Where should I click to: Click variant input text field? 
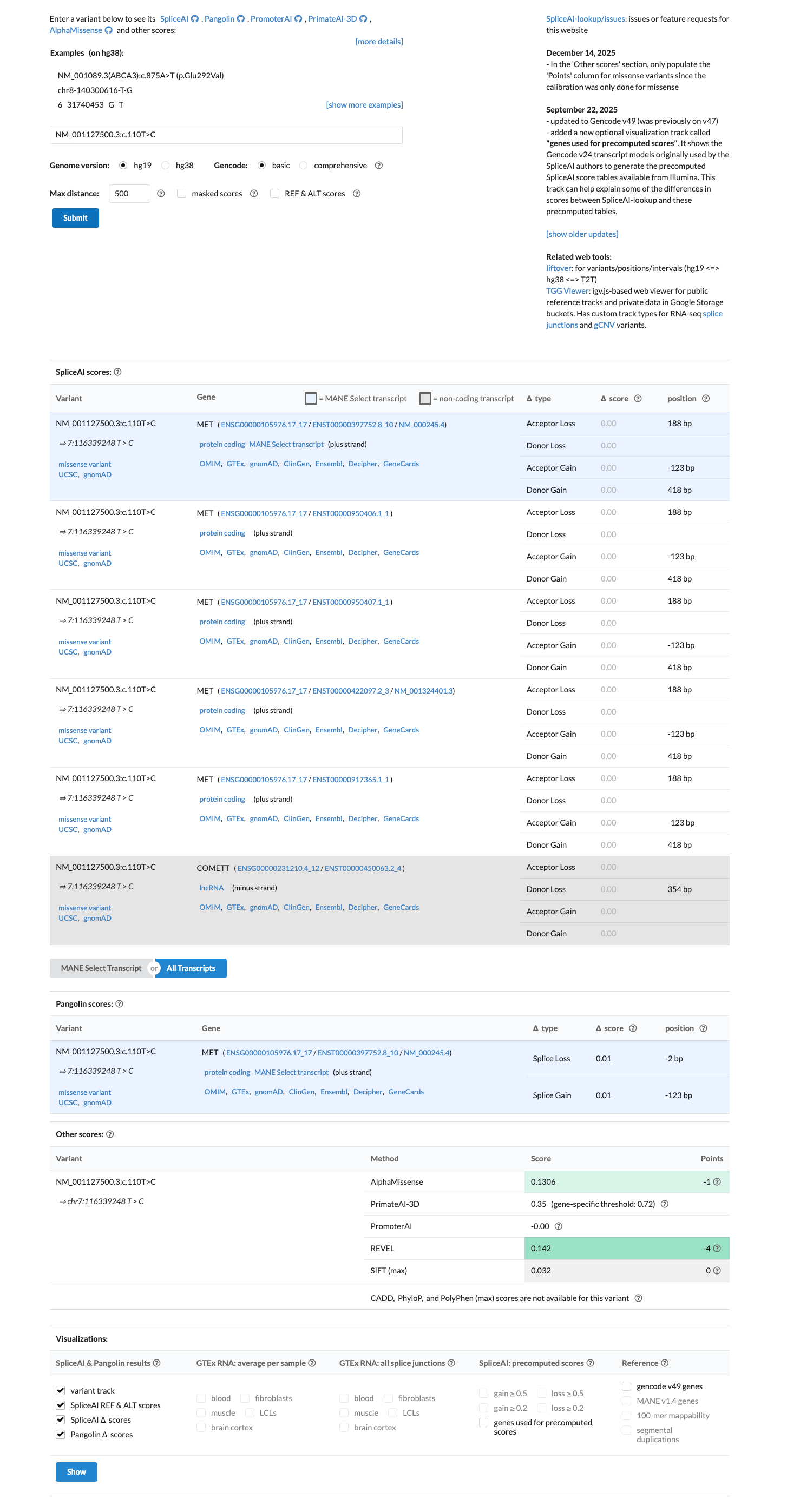pyautogui.click(x=226, y=135)
